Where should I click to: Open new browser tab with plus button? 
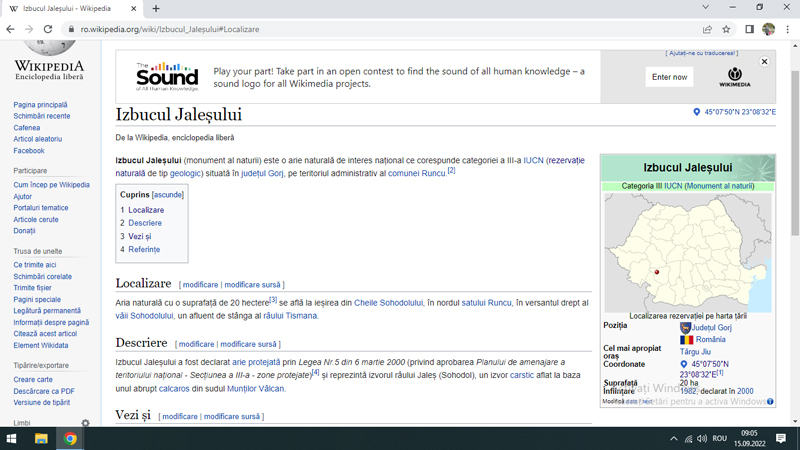click(x=156, y=8)
